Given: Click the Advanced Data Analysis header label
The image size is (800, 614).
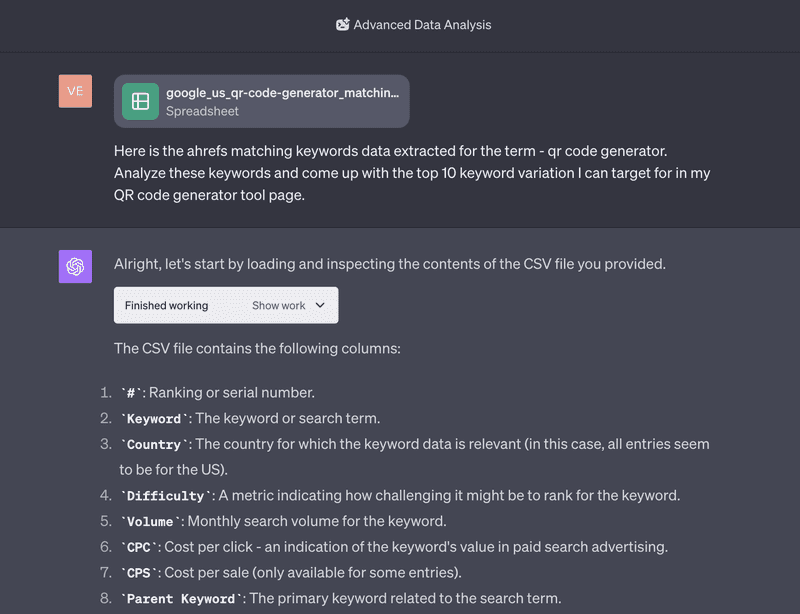Looking at the screenshot, I should pyautogui.click(x=422, y=24).
